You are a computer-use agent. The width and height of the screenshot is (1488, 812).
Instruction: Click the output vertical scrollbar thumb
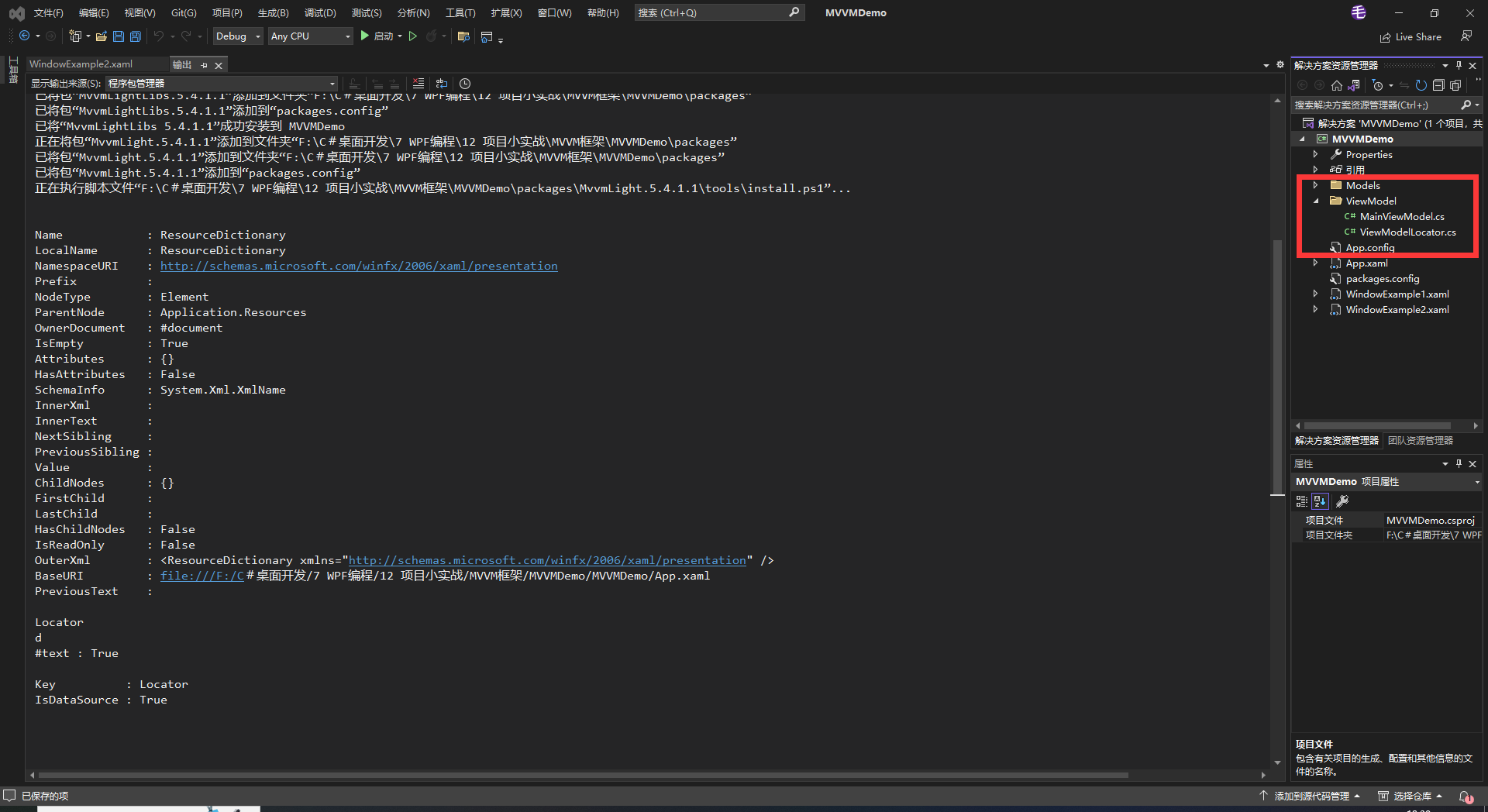click(1277, 366)
